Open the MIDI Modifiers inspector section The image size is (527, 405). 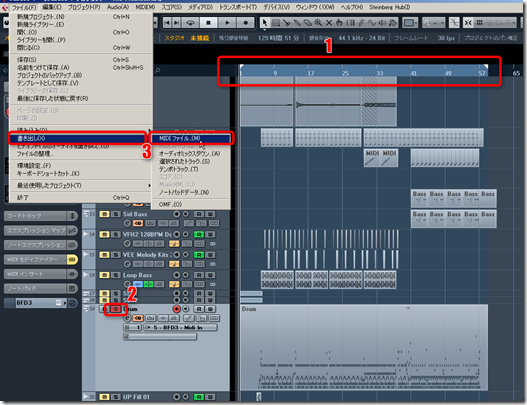[x=35, y=259]
